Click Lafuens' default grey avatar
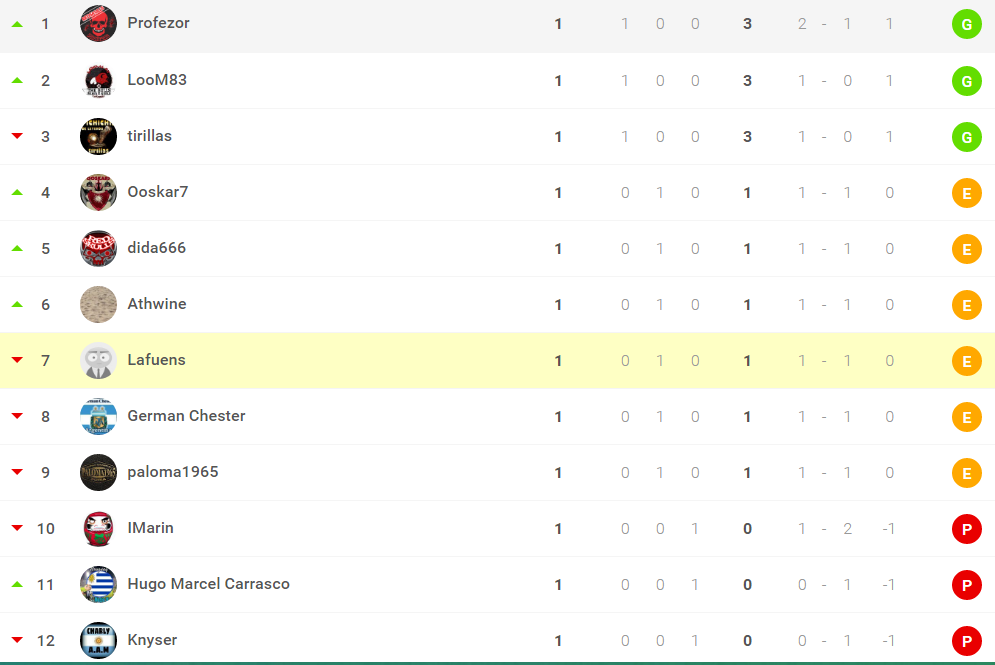Viewport: 995px width, 665px height. coord(98,360)
